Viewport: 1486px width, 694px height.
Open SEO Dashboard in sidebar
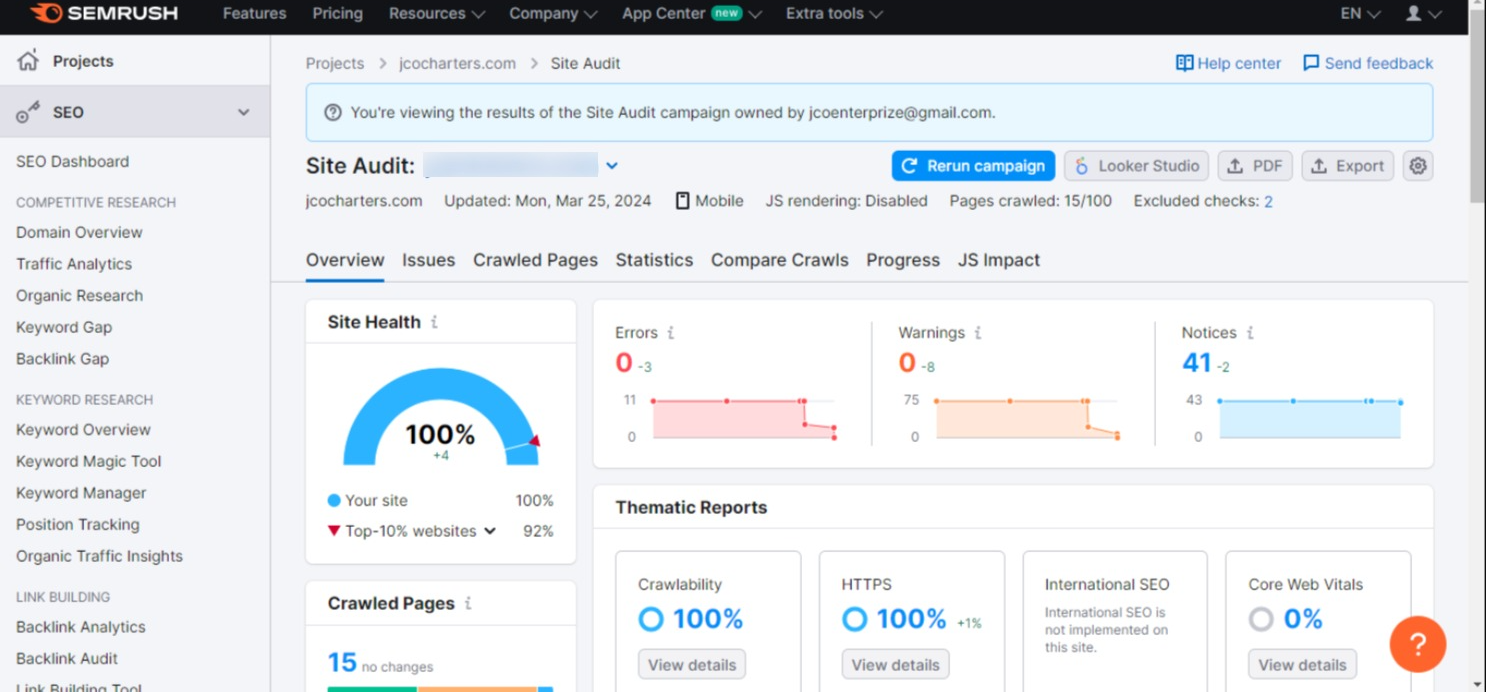click(72, 161)
